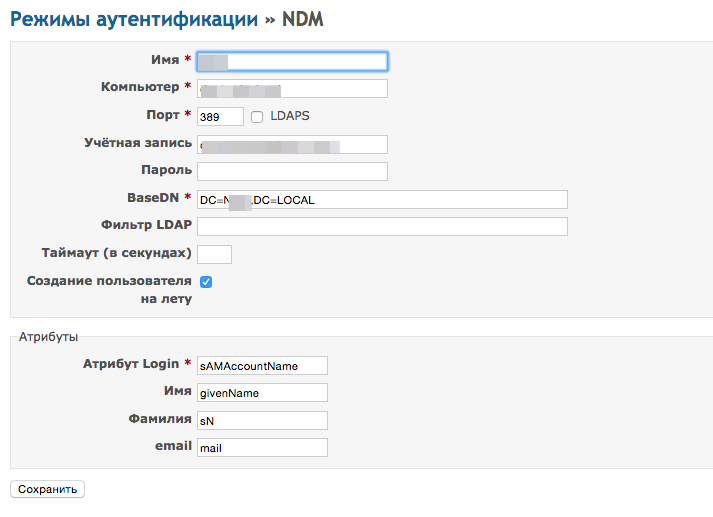Select the Атрибут Login label
Viewport: 713px width, 517px height.
(x=131, y=364)
